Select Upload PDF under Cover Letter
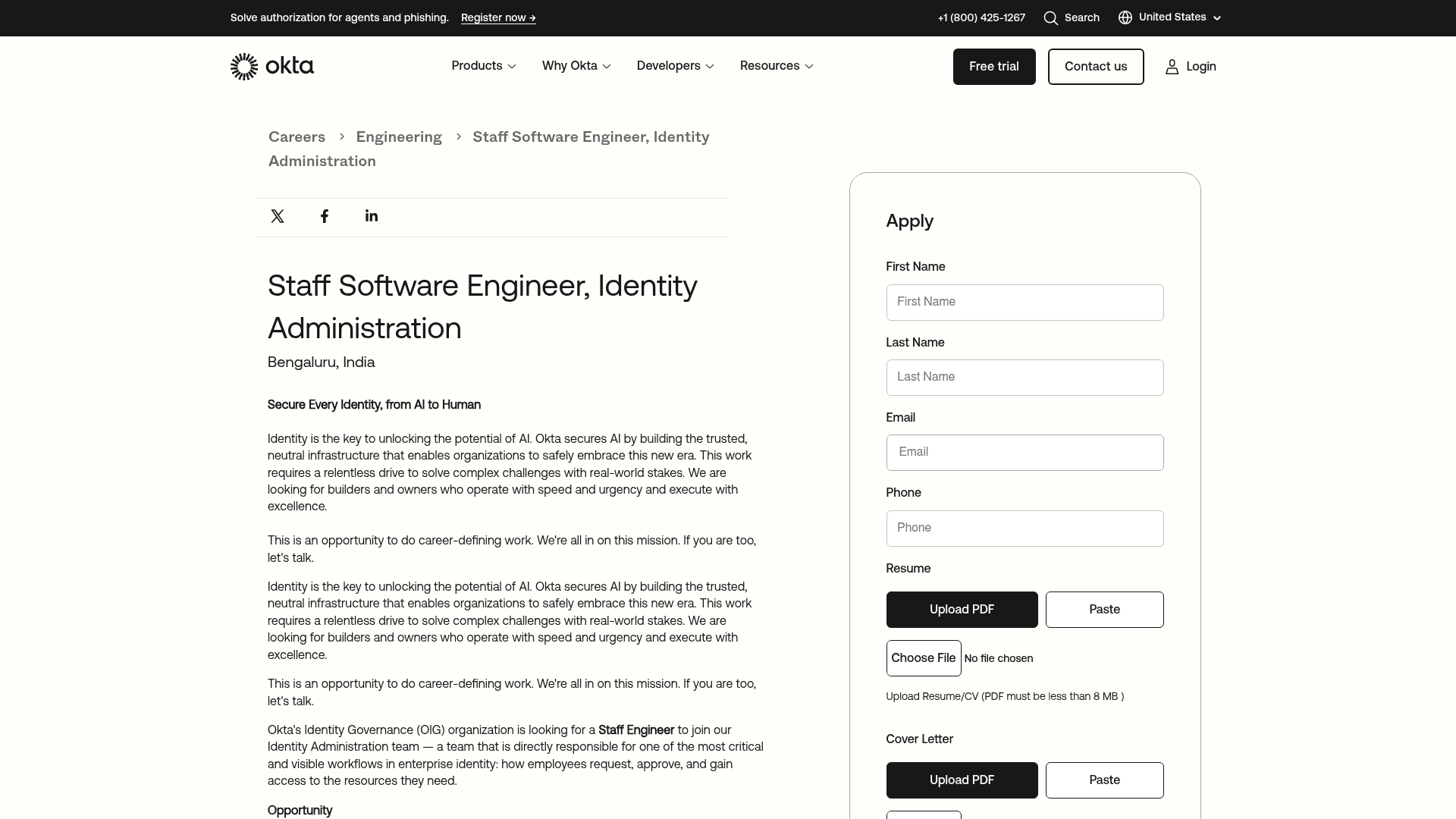 click(x=962, y=780)
